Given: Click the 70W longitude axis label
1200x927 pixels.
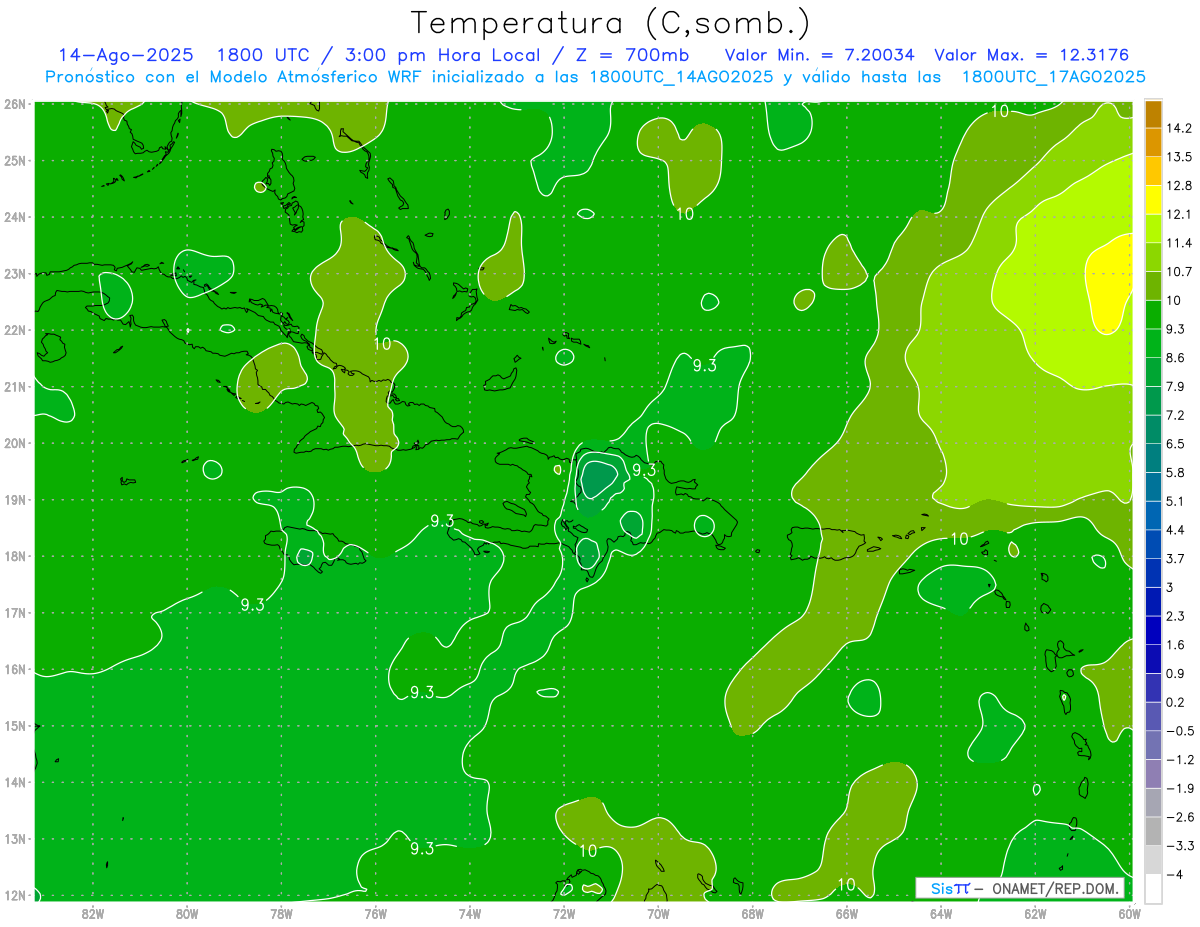Looking at the screenshot, I should pyautogui.click(x=658, y=914).
